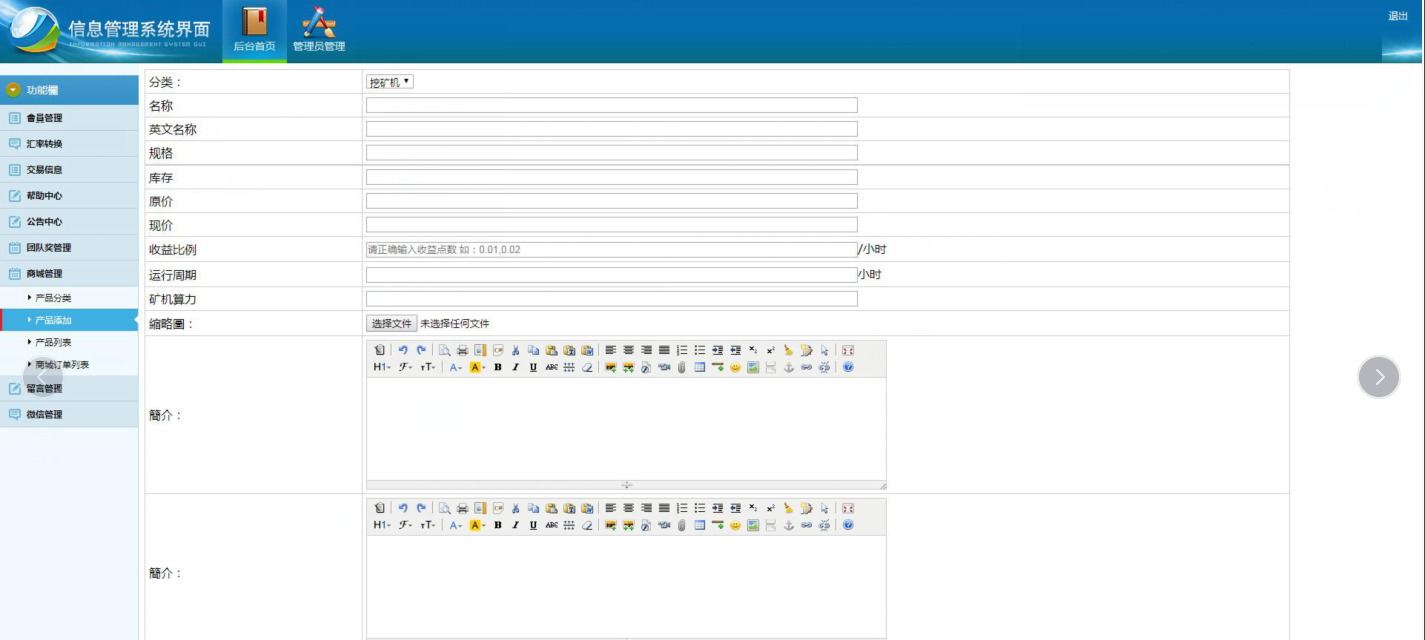Image resolution: width=1425 pixels, height=640 pixels.
Task: Open highlight color picker in first 簡介 editor
Action: [477, 367]
